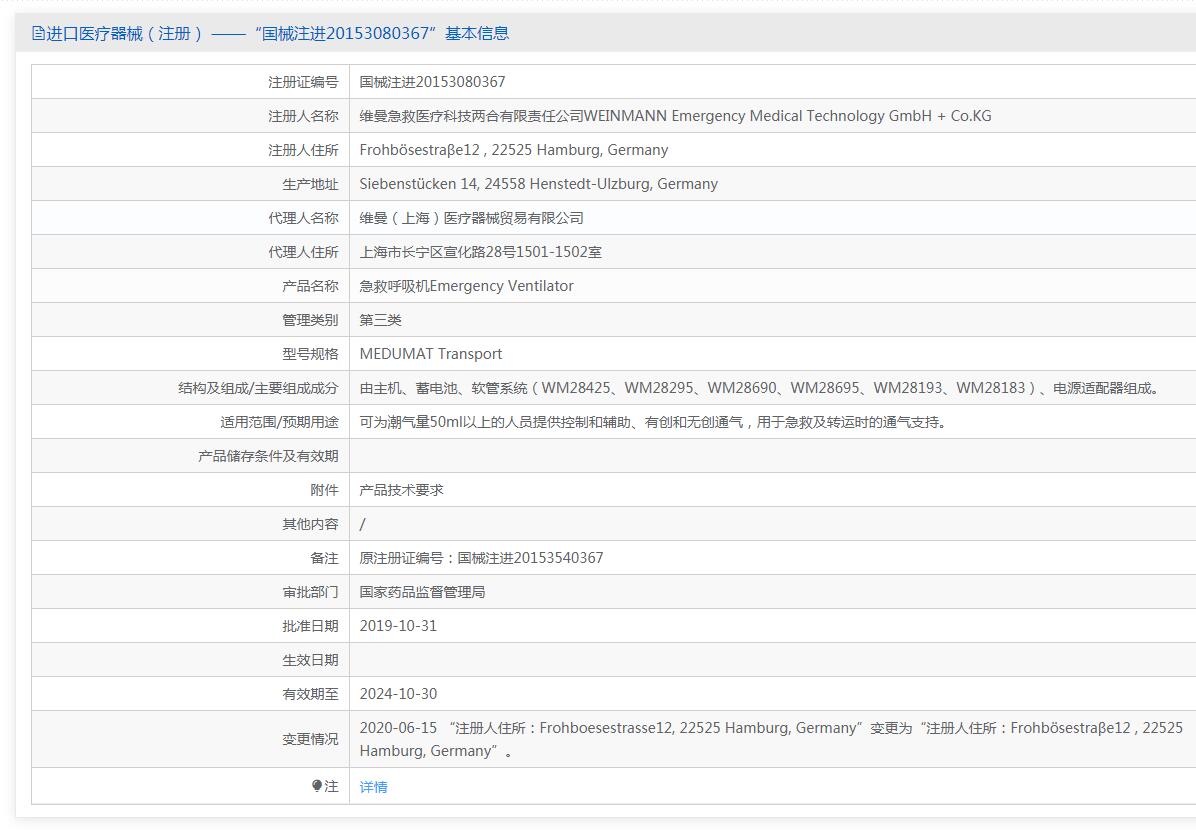The height and width of the screenshot is (830, 1196).
Task: Select the remark with original number 国械注进20153540367
Action: tap(481, 558)
